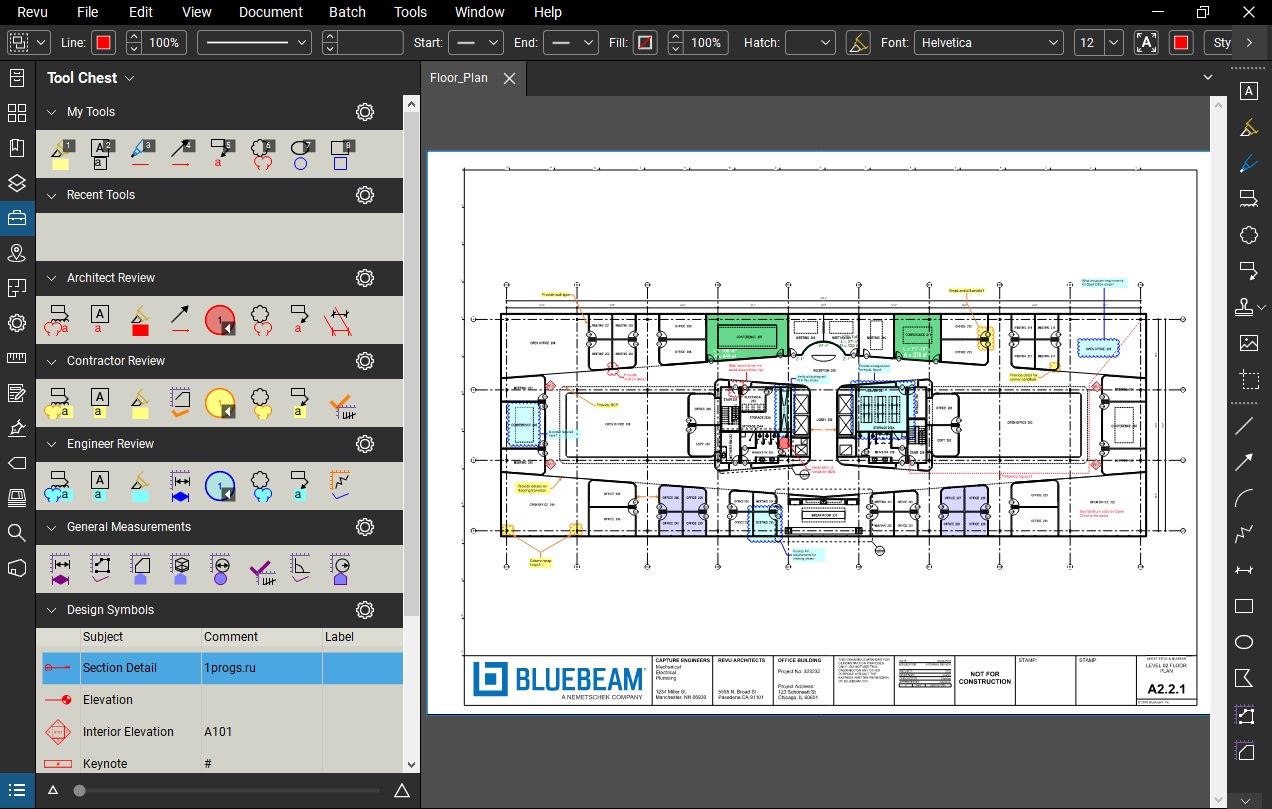This screenshot has width=1272, height=809.
Task: Open the Tool Chest panel icon in left sidebar
Action: 16,218
